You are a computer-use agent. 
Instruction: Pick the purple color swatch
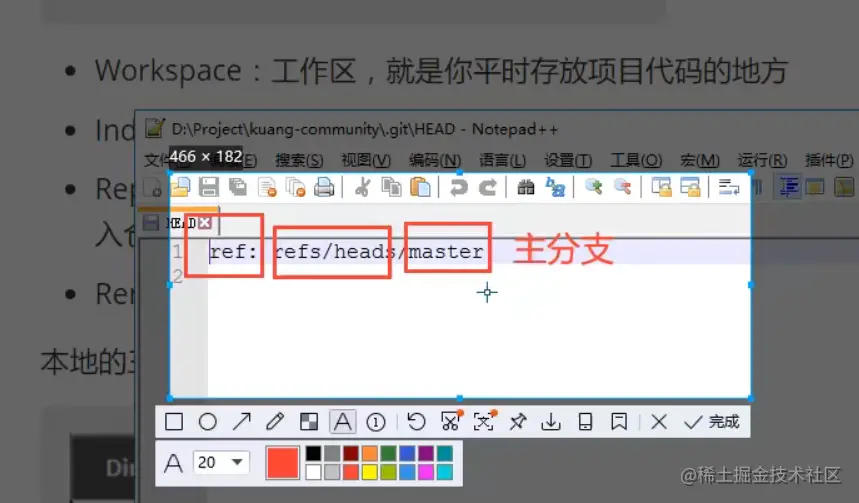(426, 453)
